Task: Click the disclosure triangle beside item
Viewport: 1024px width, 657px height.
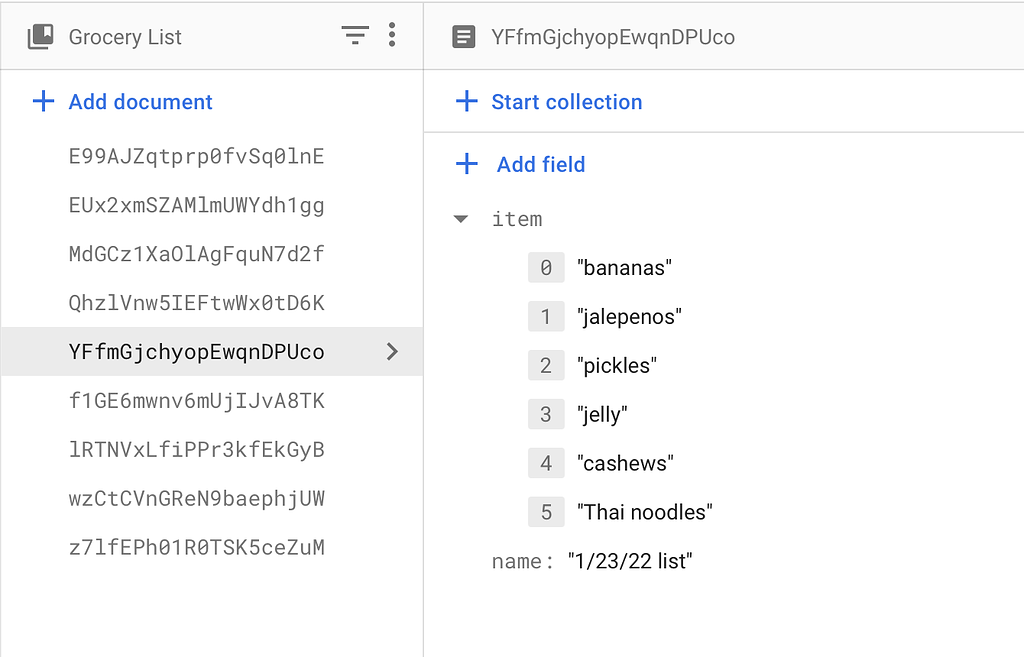Action: pyautogui.click(x=460, y=219)
